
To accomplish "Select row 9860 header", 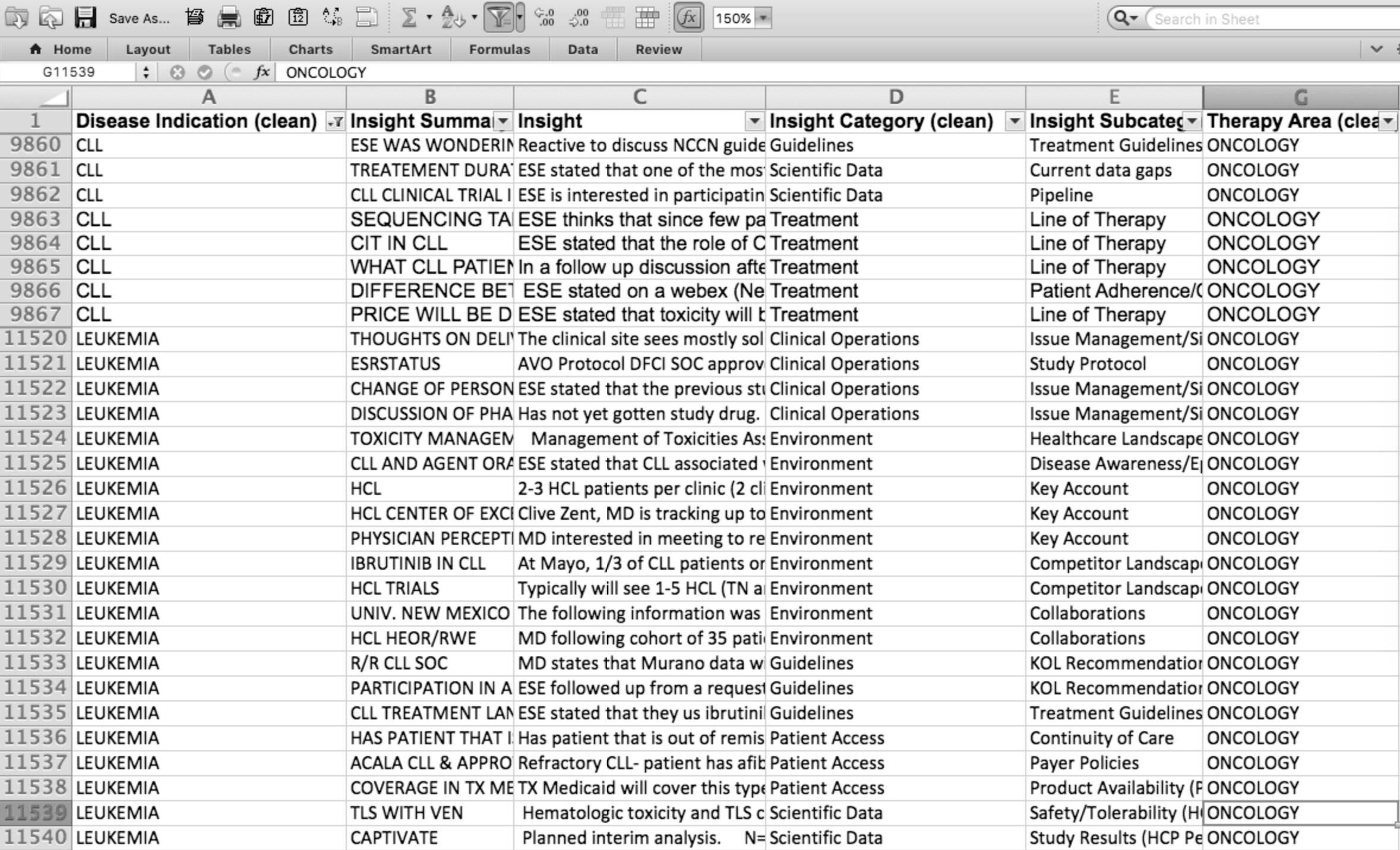I will click(x=36, y=146).
